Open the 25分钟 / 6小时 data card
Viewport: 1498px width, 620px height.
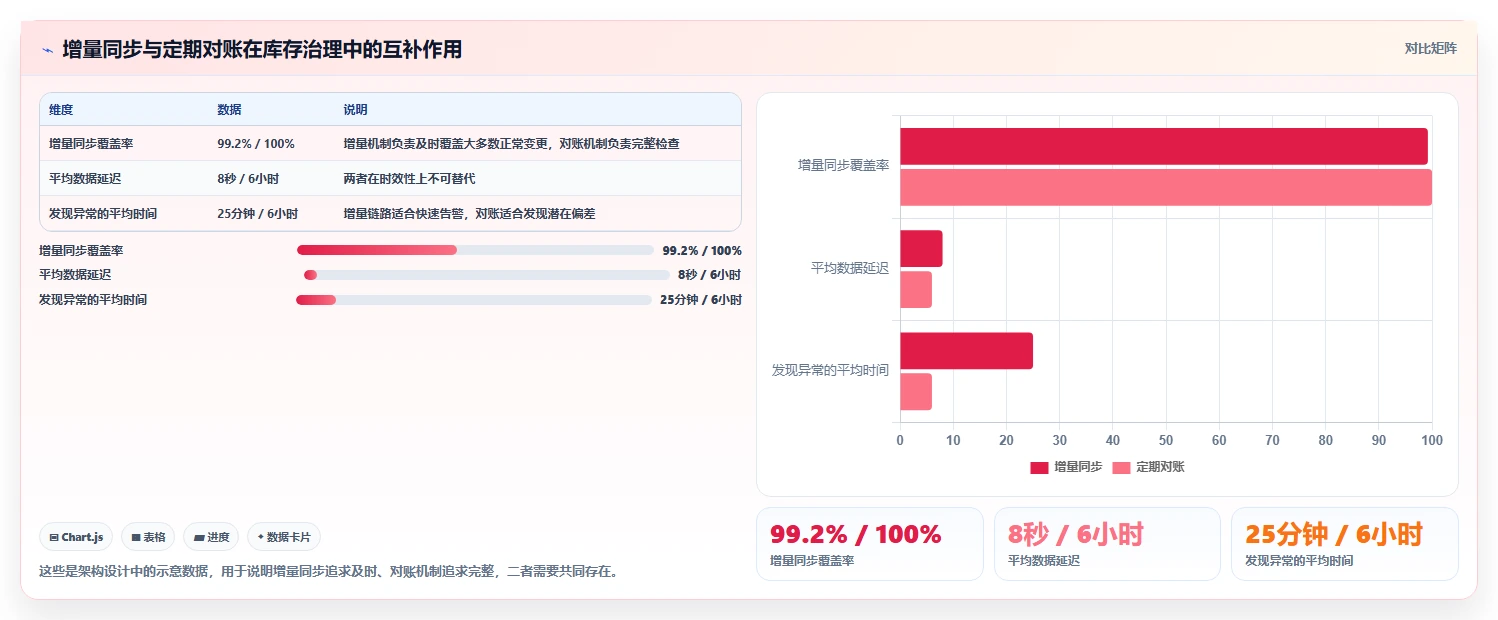[1345, 544]
